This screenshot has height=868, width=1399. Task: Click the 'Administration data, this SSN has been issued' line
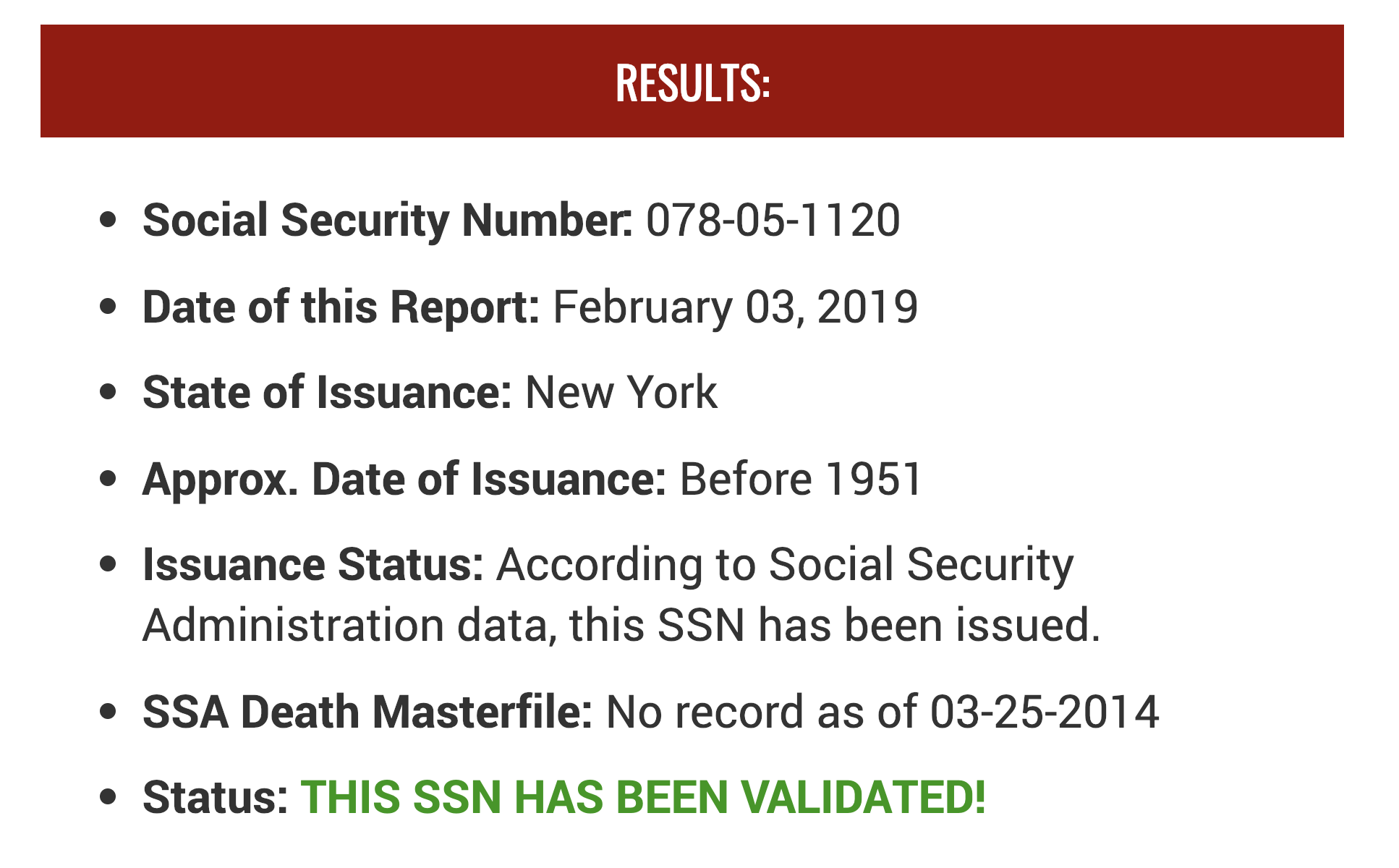621,625
